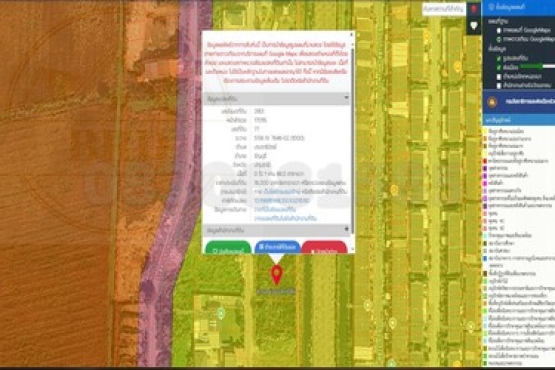Click the search field at top of map
The height and width of the screenshot is (370, 555).
click(x=444, y=9)
